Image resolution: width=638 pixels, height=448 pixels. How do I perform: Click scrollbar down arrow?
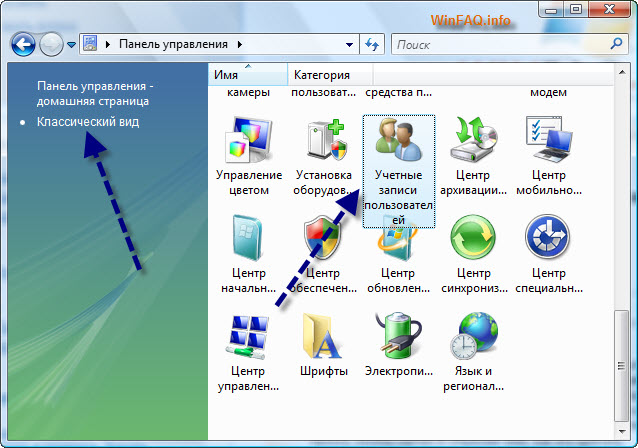(622, 431)
